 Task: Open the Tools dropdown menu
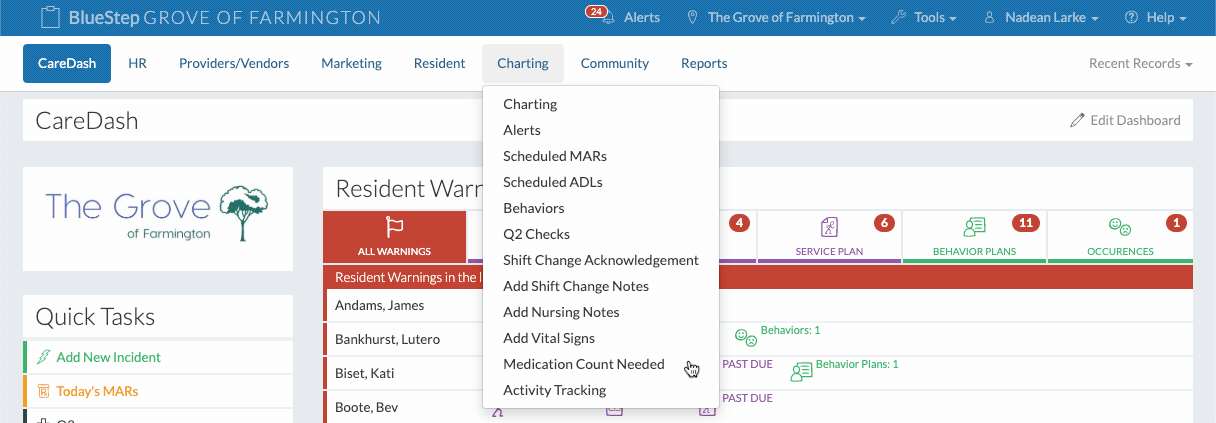923,18
